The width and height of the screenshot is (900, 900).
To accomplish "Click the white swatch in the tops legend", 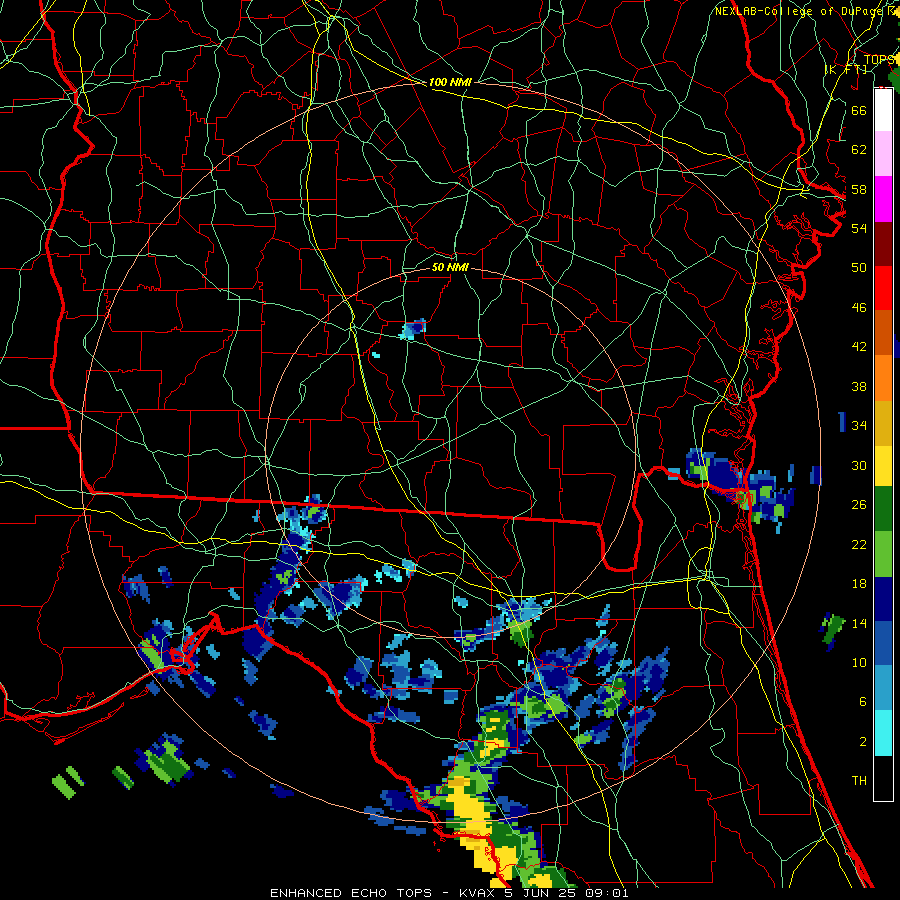I will 883,110.
